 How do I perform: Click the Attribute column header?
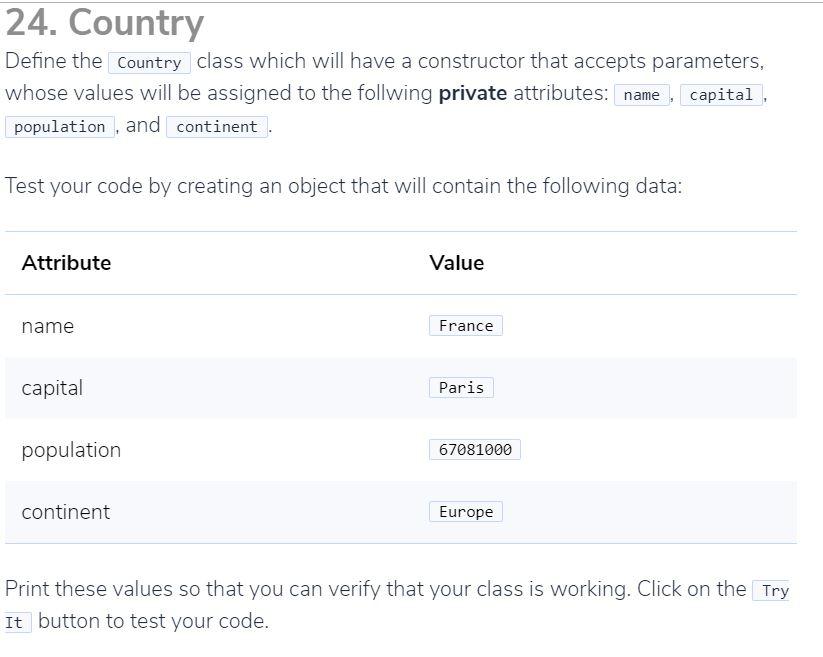pyautogui.click(x=67, y=263)
